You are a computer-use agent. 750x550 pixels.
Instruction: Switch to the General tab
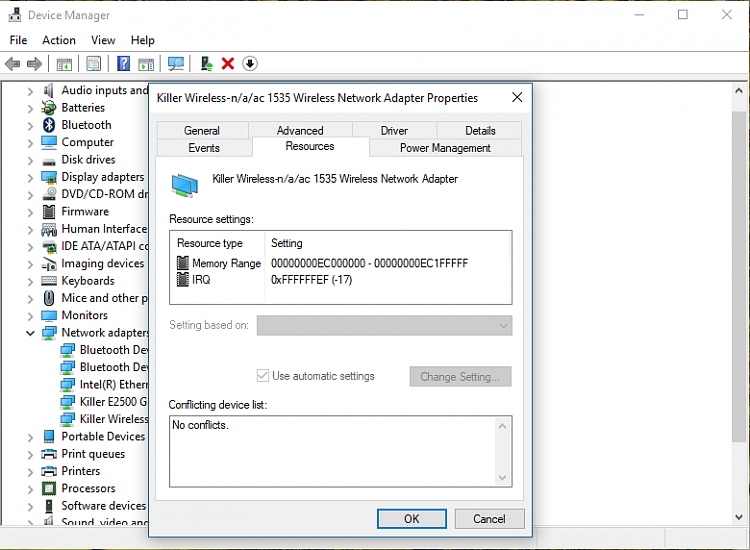pos(202,131)
